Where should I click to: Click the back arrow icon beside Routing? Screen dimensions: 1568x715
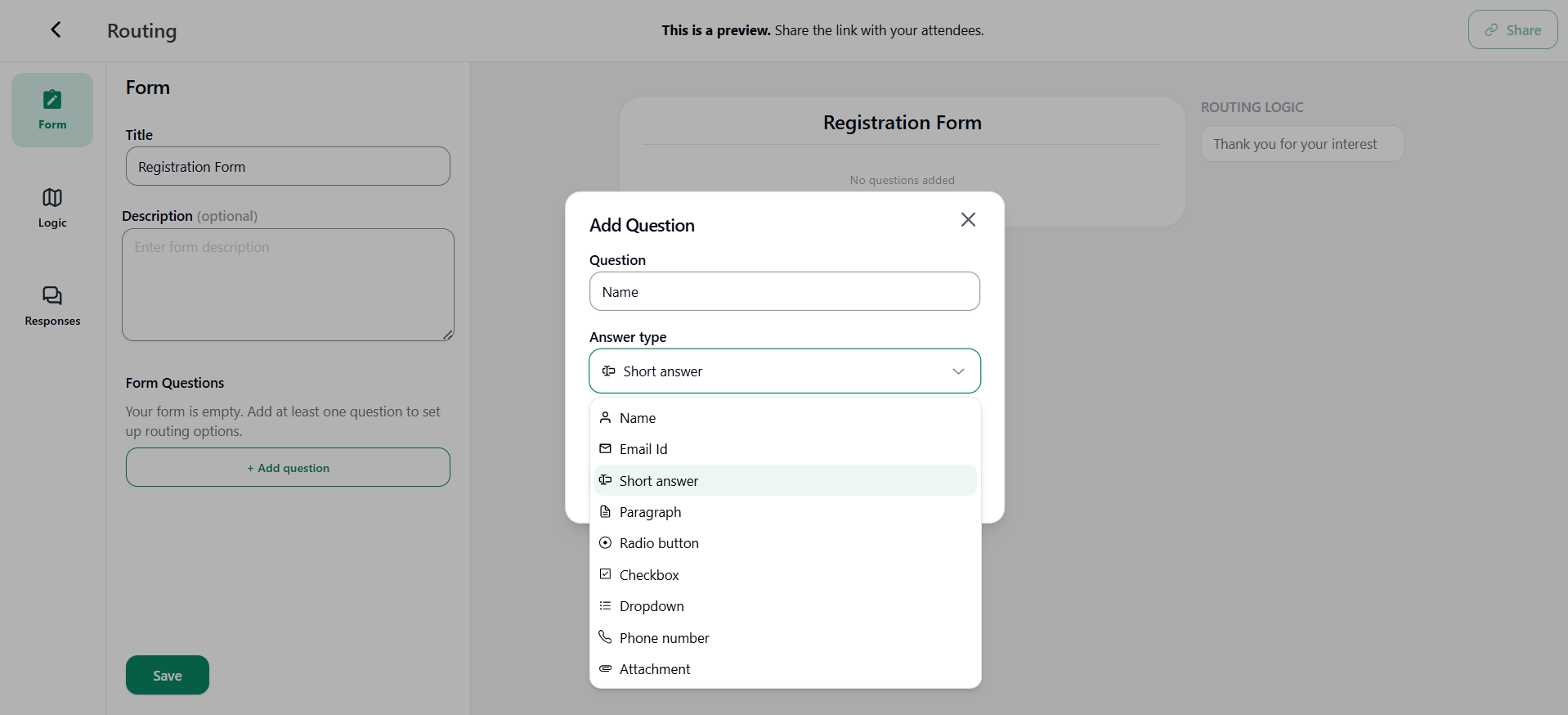pos(56,30)
